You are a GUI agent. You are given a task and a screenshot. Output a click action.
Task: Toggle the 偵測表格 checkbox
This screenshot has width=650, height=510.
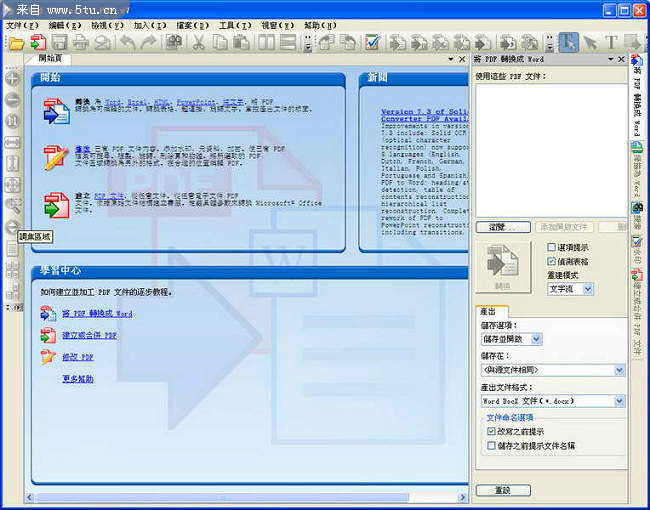(x=552, y=261)
